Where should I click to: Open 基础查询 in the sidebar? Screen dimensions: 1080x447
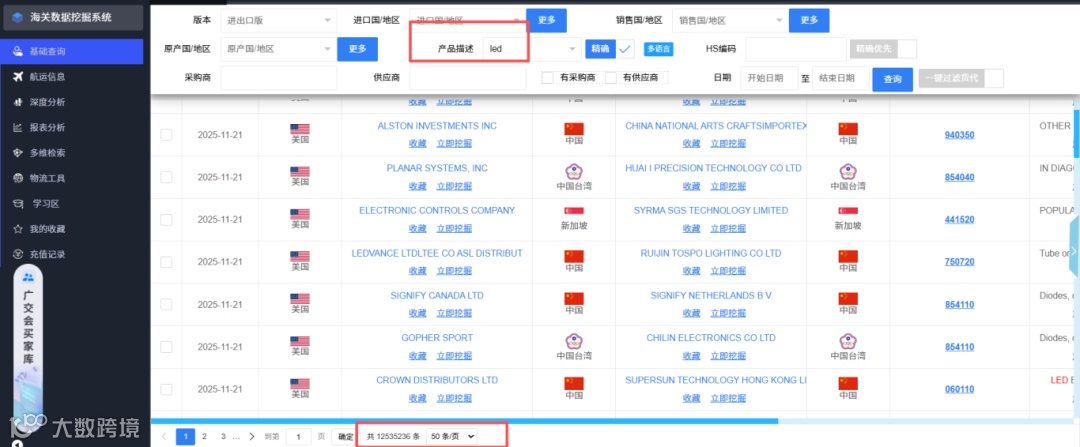[72, 52]
